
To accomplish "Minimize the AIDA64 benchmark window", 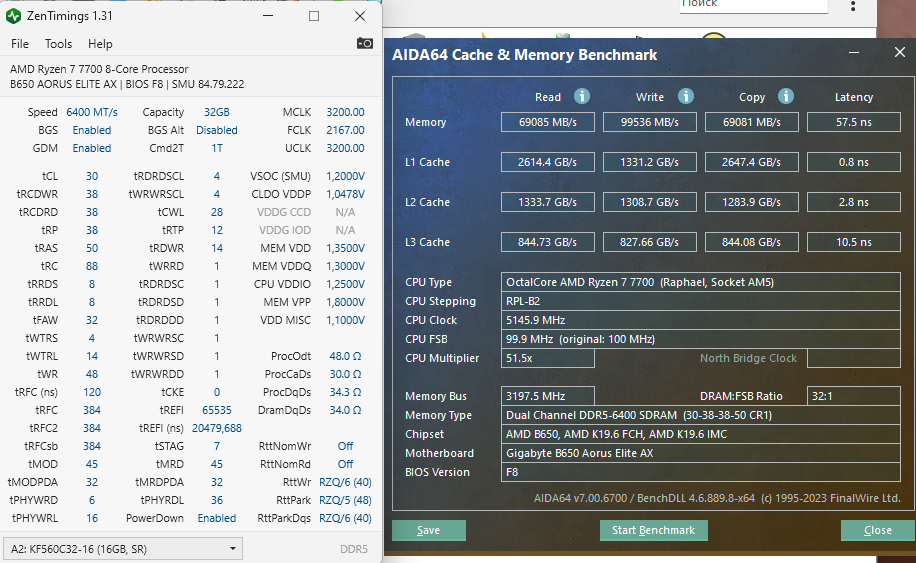I will point(854,53).
